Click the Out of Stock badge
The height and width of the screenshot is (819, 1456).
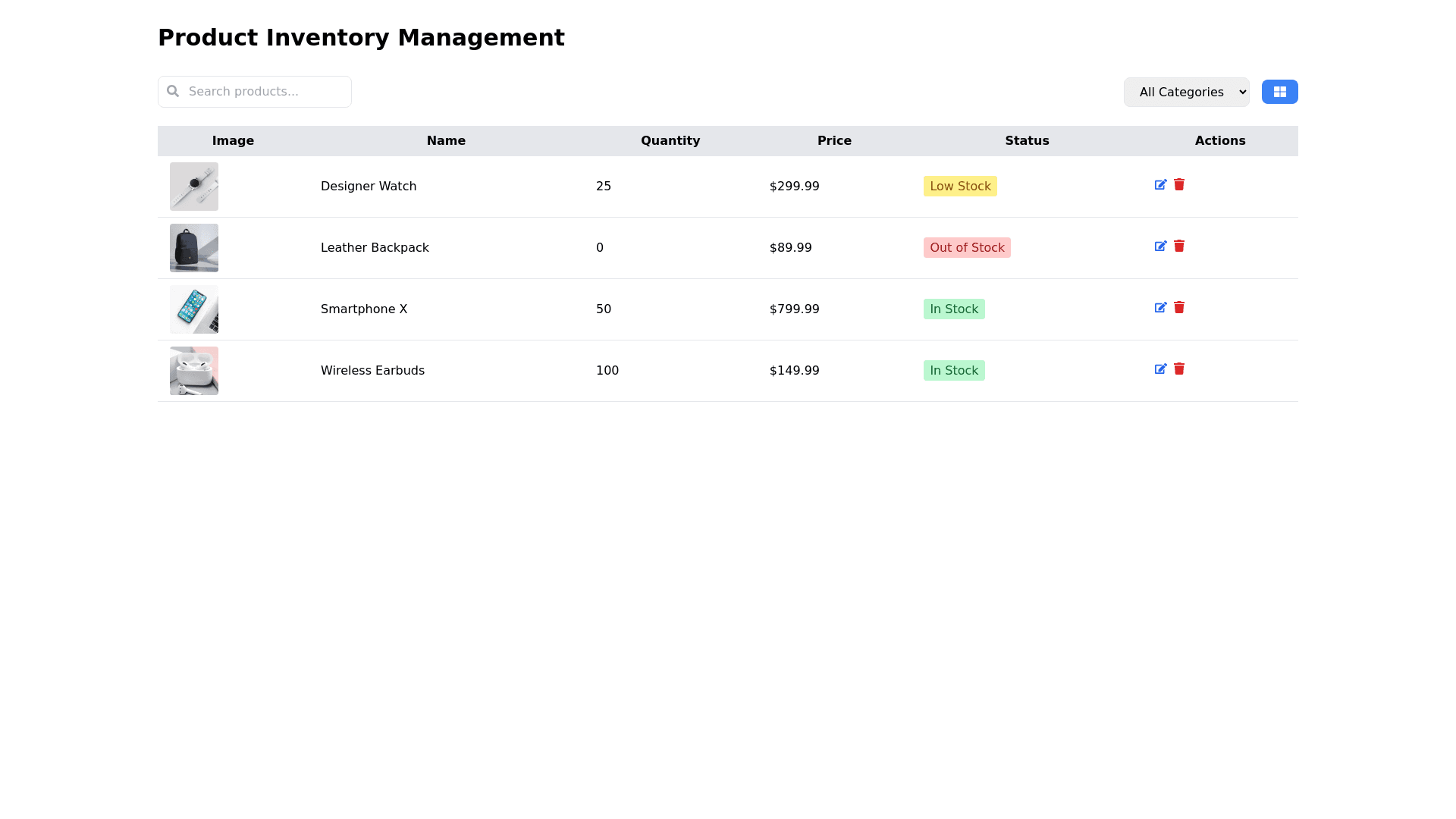click(967, 248)
